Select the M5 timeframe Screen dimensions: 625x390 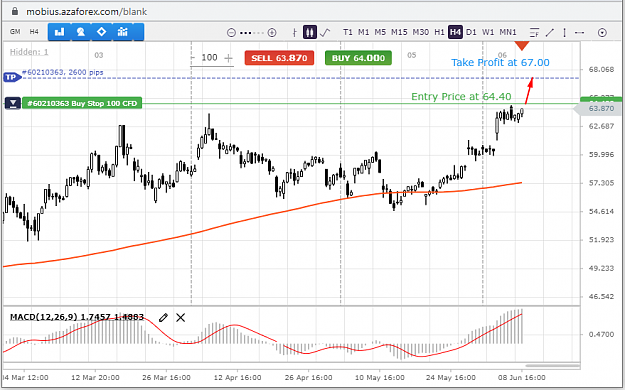point(380,32)
